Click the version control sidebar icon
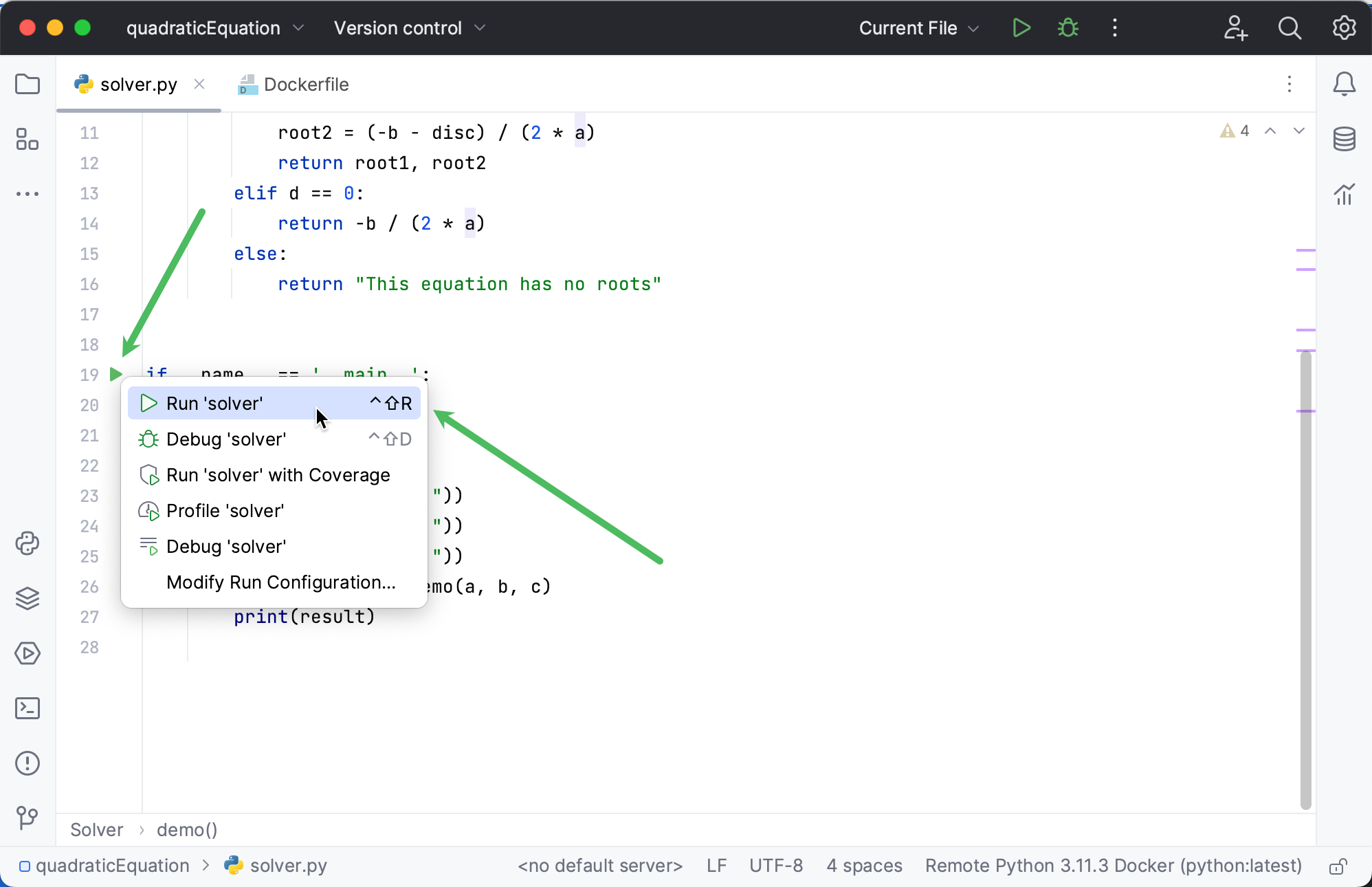Viewport: 1372px width, 887px height. [27, 817]
